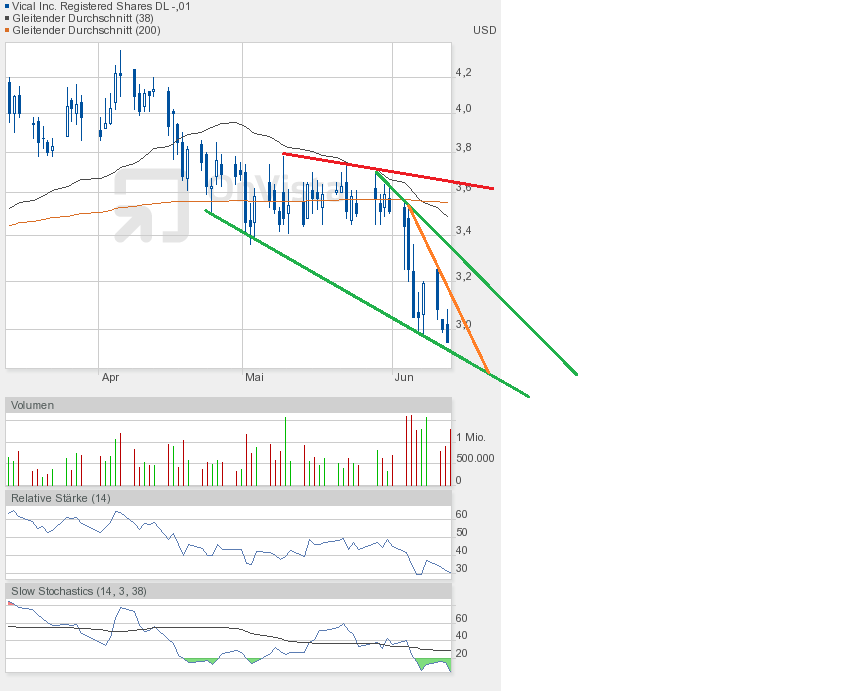Click the 3,4 price axis value
This screenshot has width=850, height=691.
click(463, 230)
